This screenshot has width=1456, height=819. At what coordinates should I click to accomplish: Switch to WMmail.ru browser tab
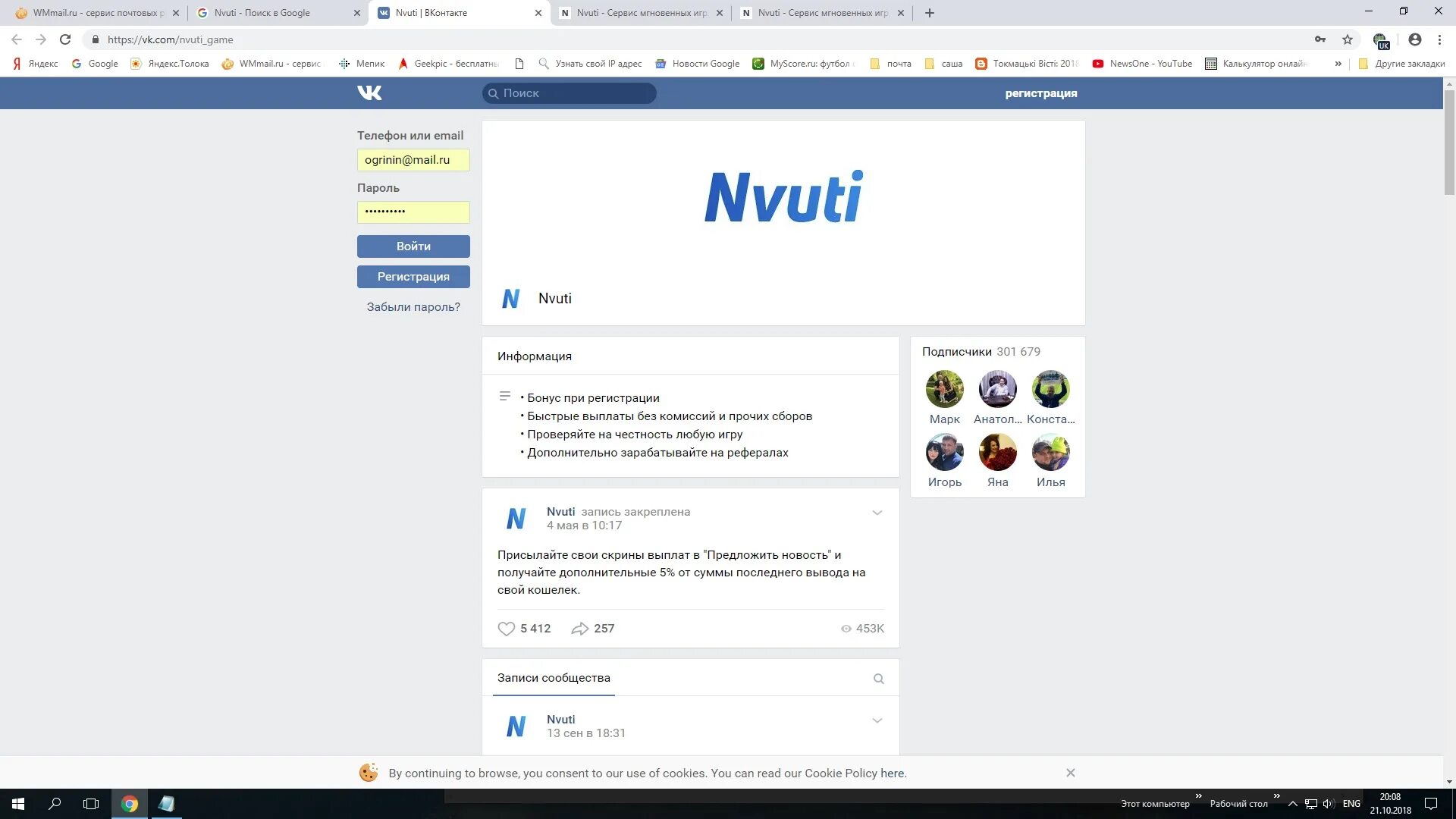95,13
